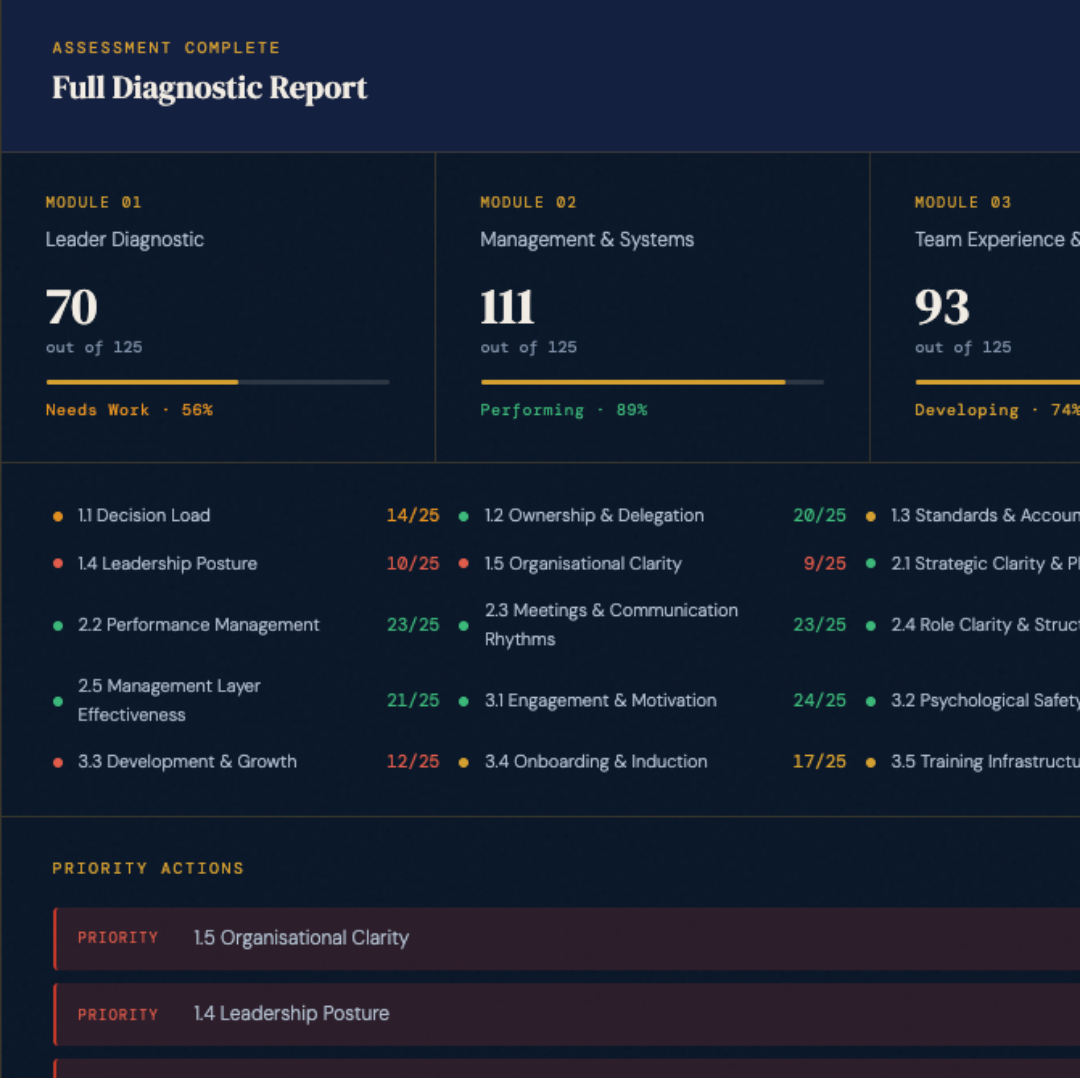Click the Leader Diagnostic 56% progress bar
This screenshot has width=1080, height=1080.
(218, 382)
